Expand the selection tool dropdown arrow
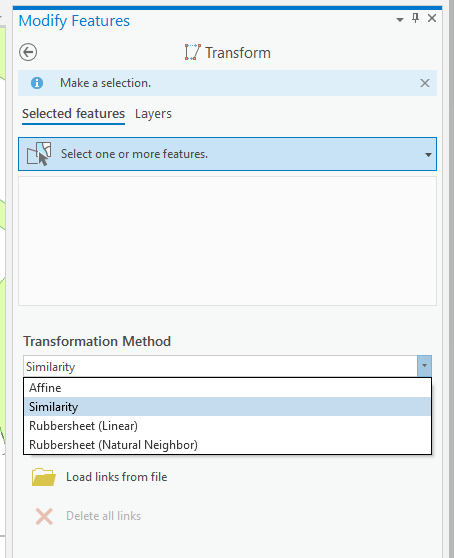Image resolution: width=454 pixels, height=558 pixels. pyautogui.click(x=428, y=154)
